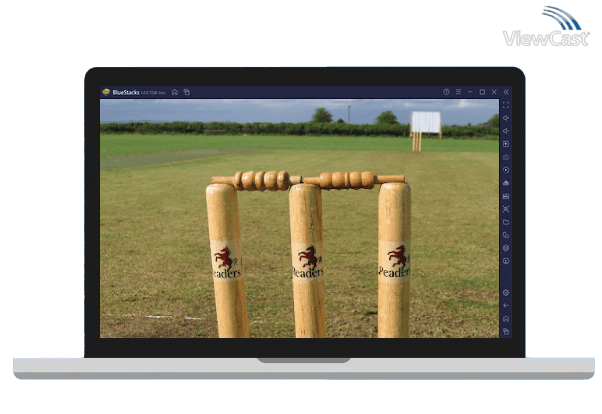This screenshot has height=414, width=602.
Task: Click the castle-shaped sidebar icon
Action: point(506,196)
